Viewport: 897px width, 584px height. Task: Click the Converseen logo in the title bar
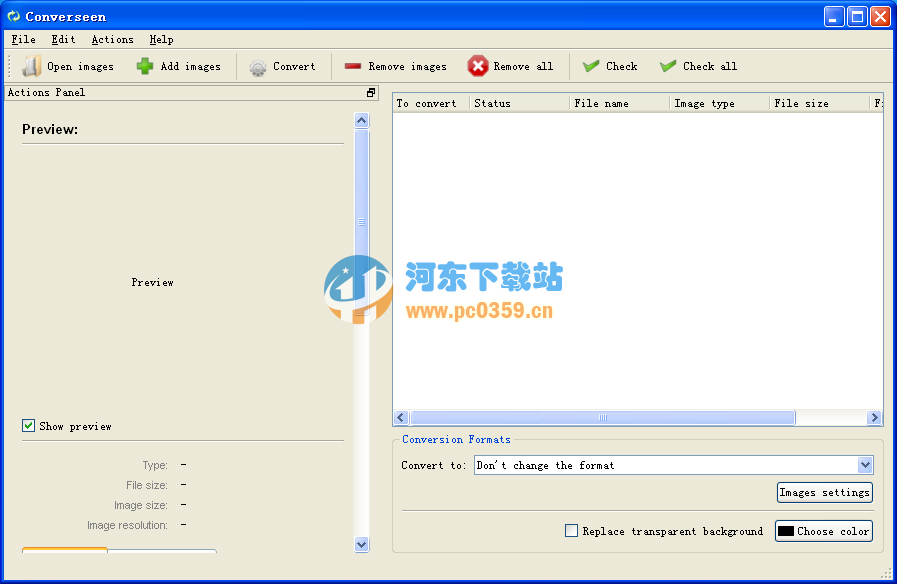click(13, 16)
